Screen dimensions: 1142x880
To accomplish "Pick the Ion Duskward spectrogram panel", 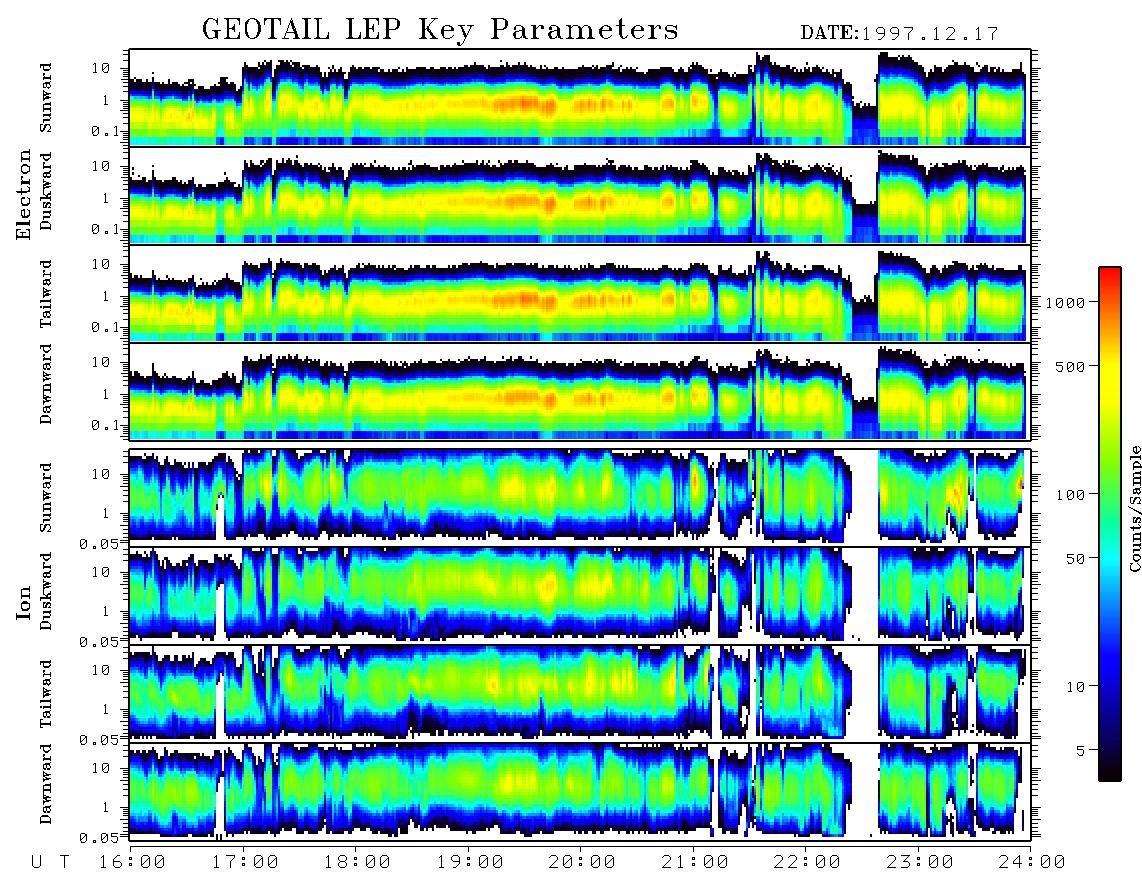I will click(x=580, y=594).
